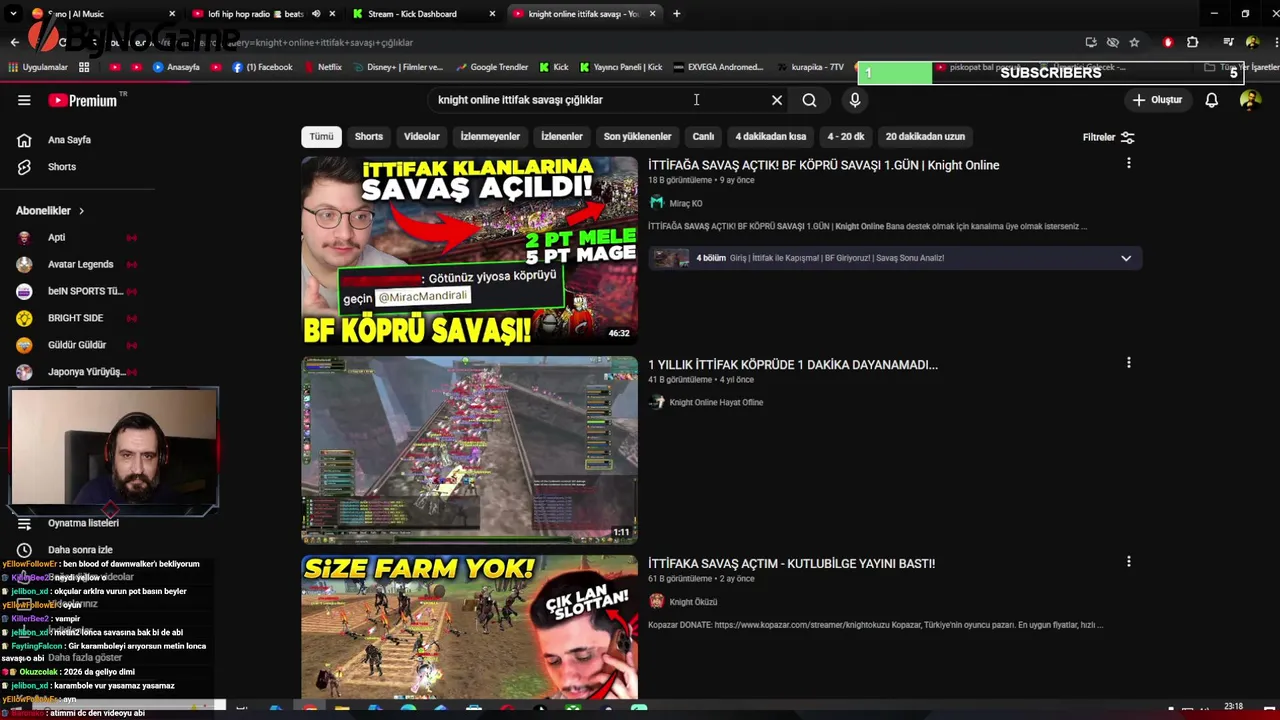Open the kurapika - TTV bookmark

tap(811, 68)
